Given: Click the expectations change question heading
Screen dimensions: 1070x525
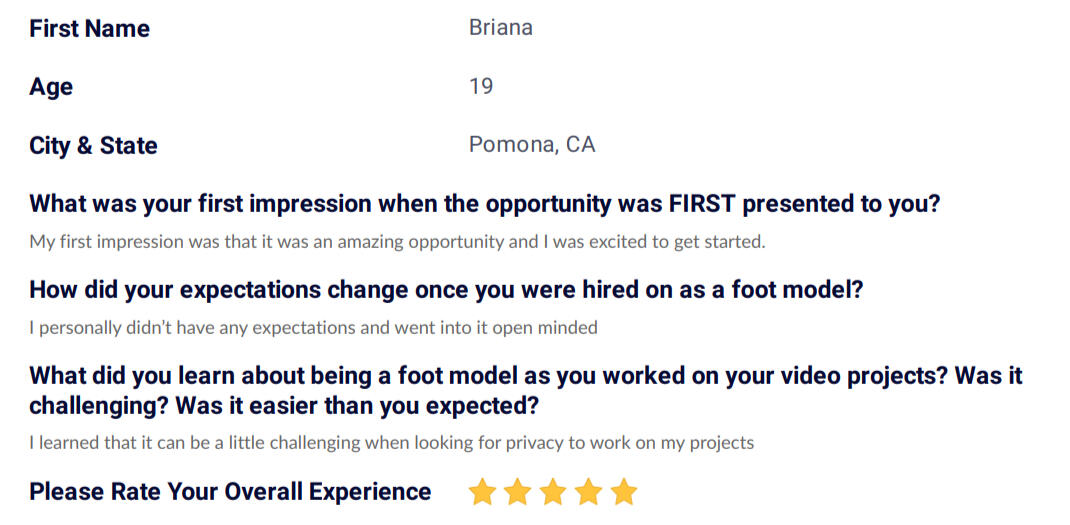Looking at the screenshot, I should point(446,289).
